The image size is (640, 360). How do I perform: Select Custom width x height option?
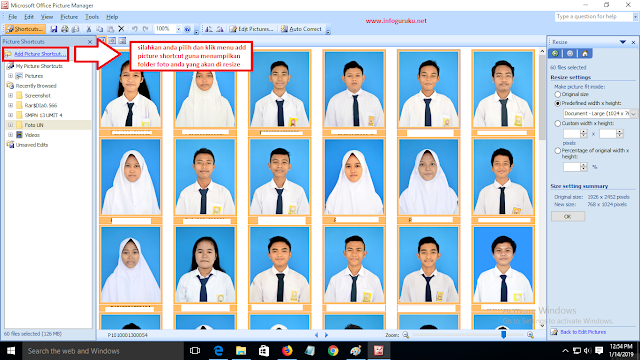tap(558, 123)
